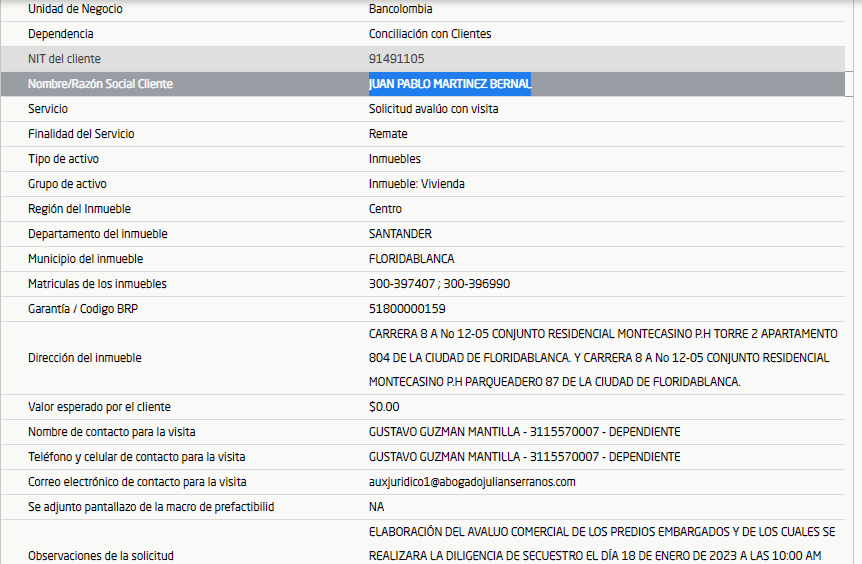Click 'Conciliación con Clientes' dependency value

click(x=430, y=34)
